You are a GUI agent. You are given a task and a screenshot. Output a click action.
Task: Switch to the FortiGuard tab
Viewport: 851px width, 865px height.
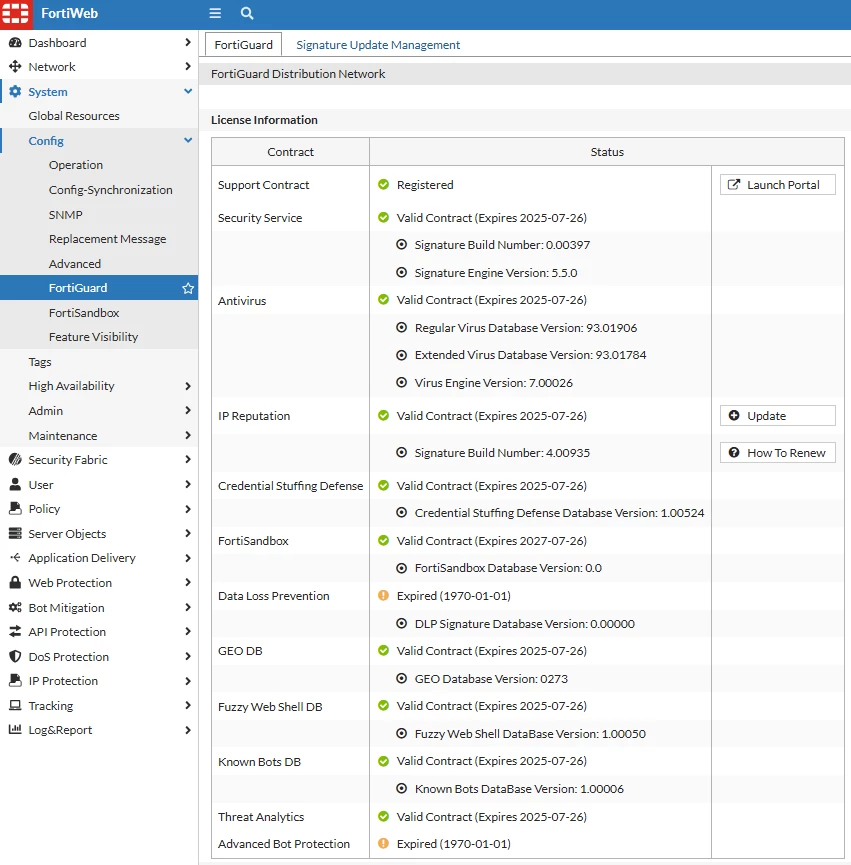[243, 45]
